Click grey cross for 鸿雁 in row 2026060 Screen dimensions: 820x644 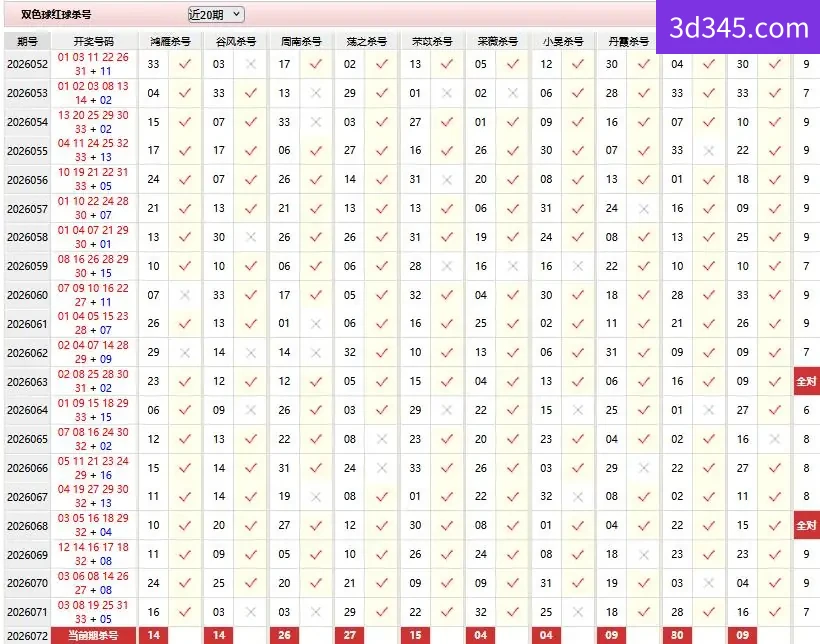[185, 295]
